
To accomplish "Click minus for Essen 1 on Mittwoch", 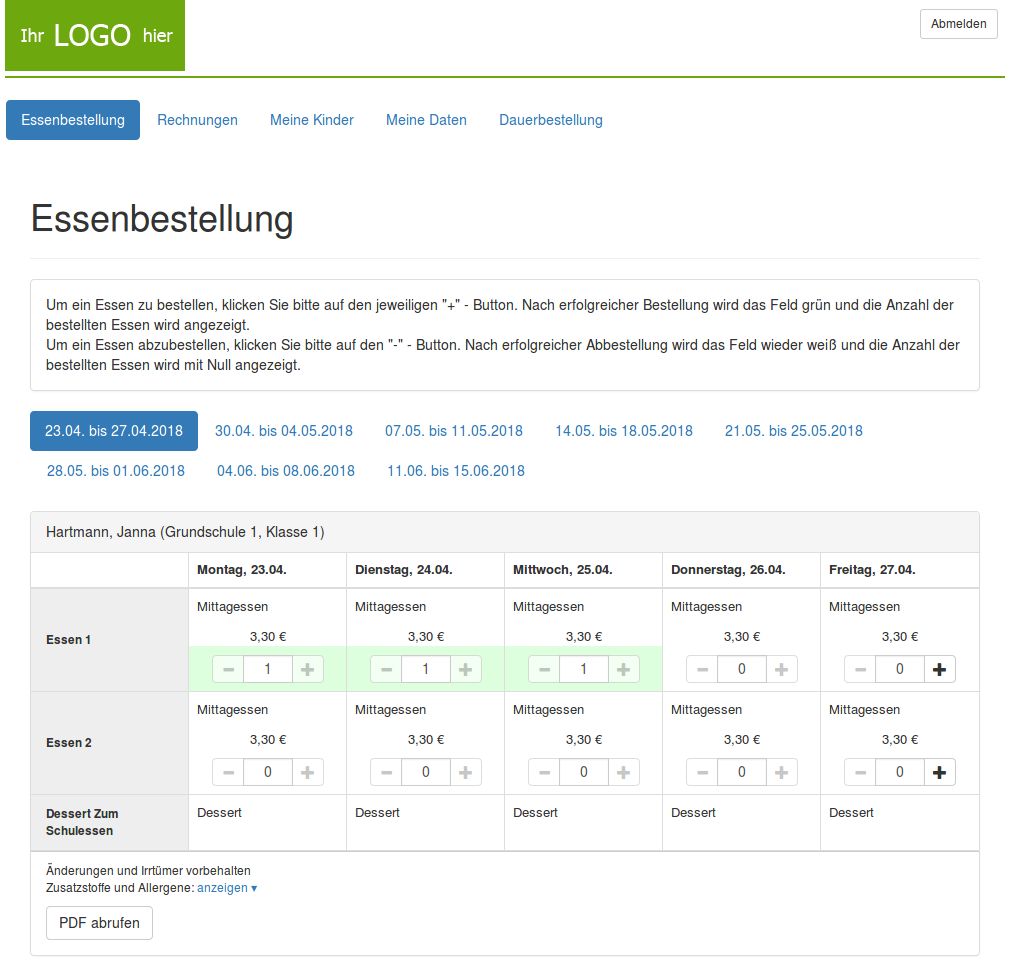I will [543, 668].
